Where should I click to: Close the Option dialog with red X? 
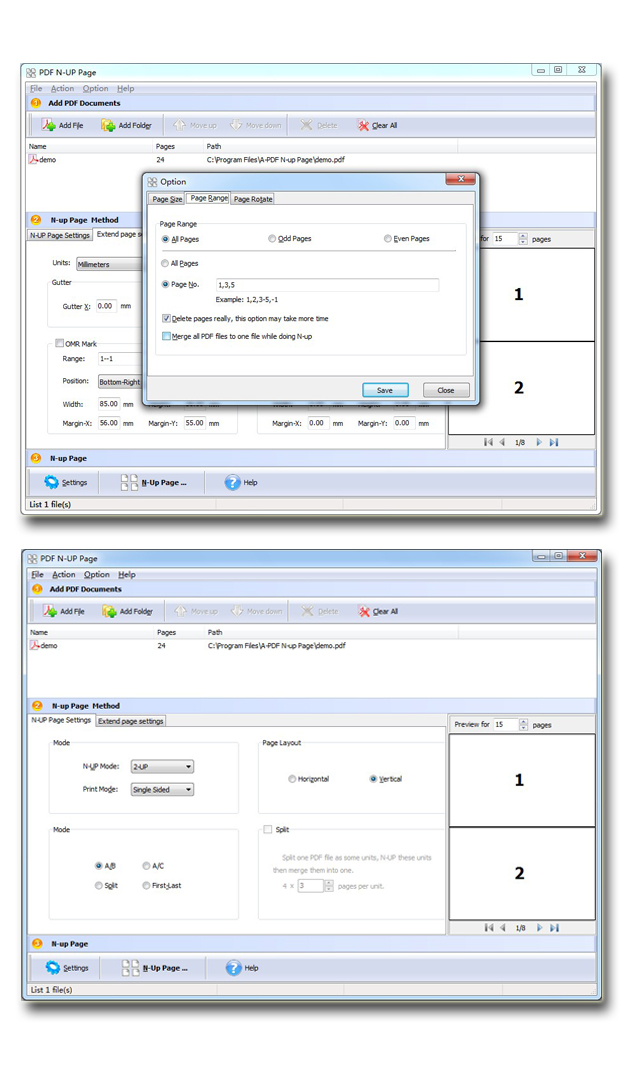point(461,179)
